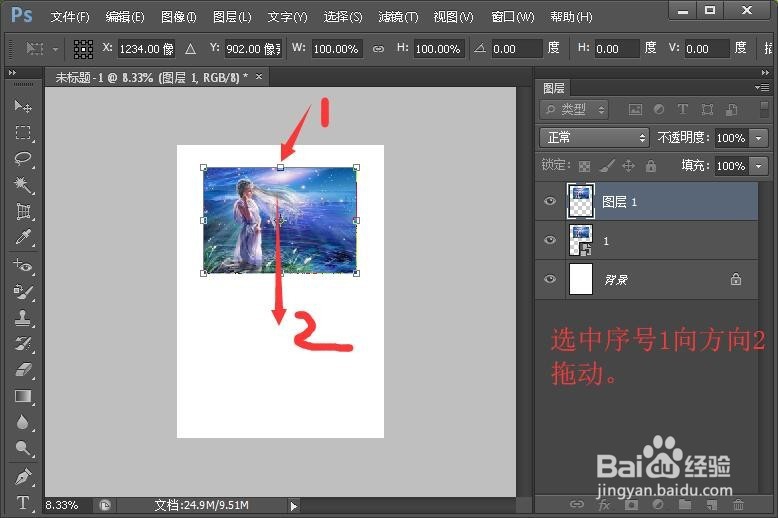Screen dimensions: 778x518
Task: Open the 滤镜(T) menu
Action: click(398, 17)
